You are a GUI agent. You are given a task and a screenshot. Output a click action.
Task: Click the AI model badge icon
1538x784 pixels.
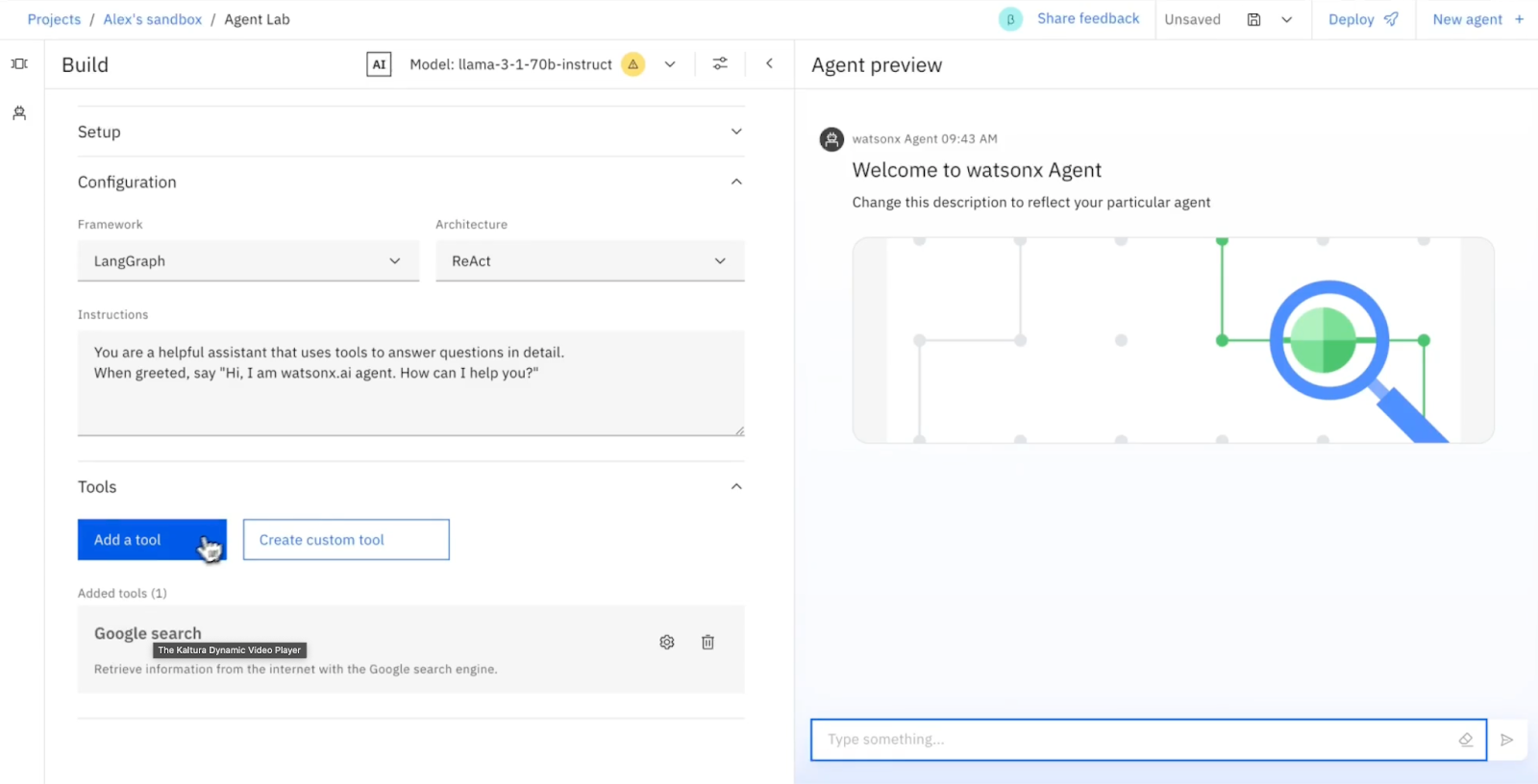coord(379,64)
